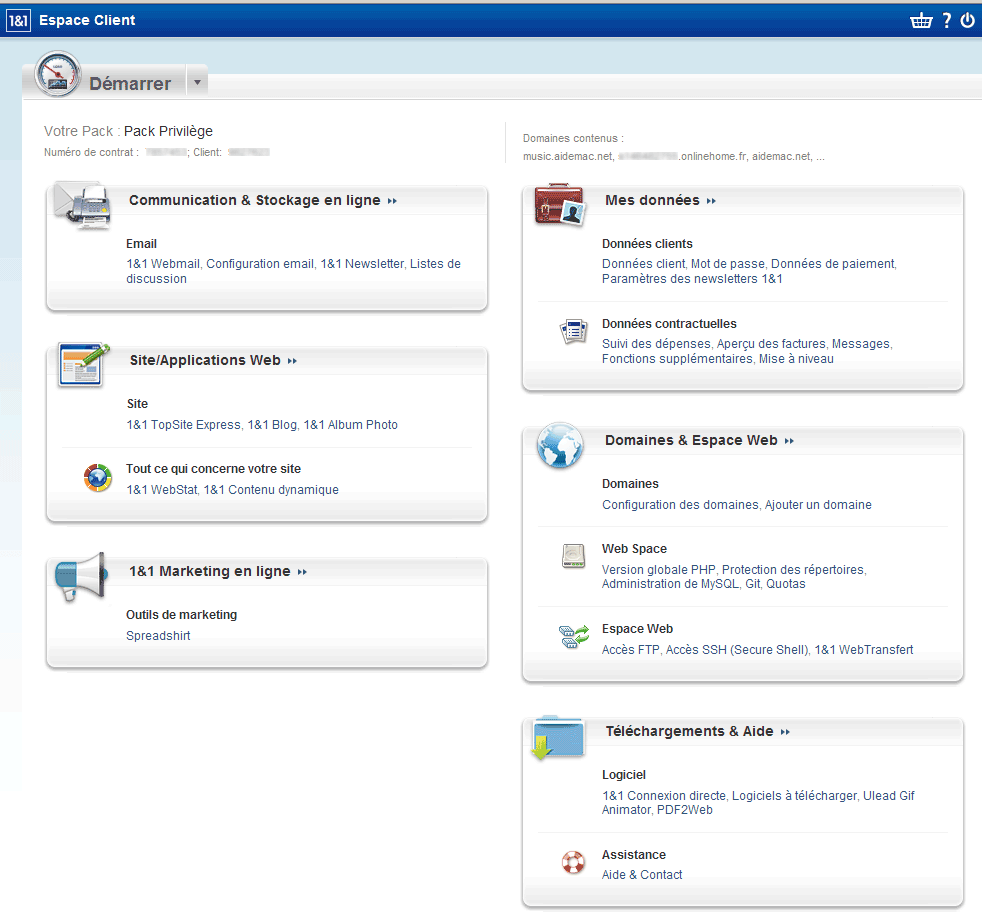Viewport: 982px width, 921px height.
Task: Open 1&1 Contenu dynamique link
Action: pos(271,490)
